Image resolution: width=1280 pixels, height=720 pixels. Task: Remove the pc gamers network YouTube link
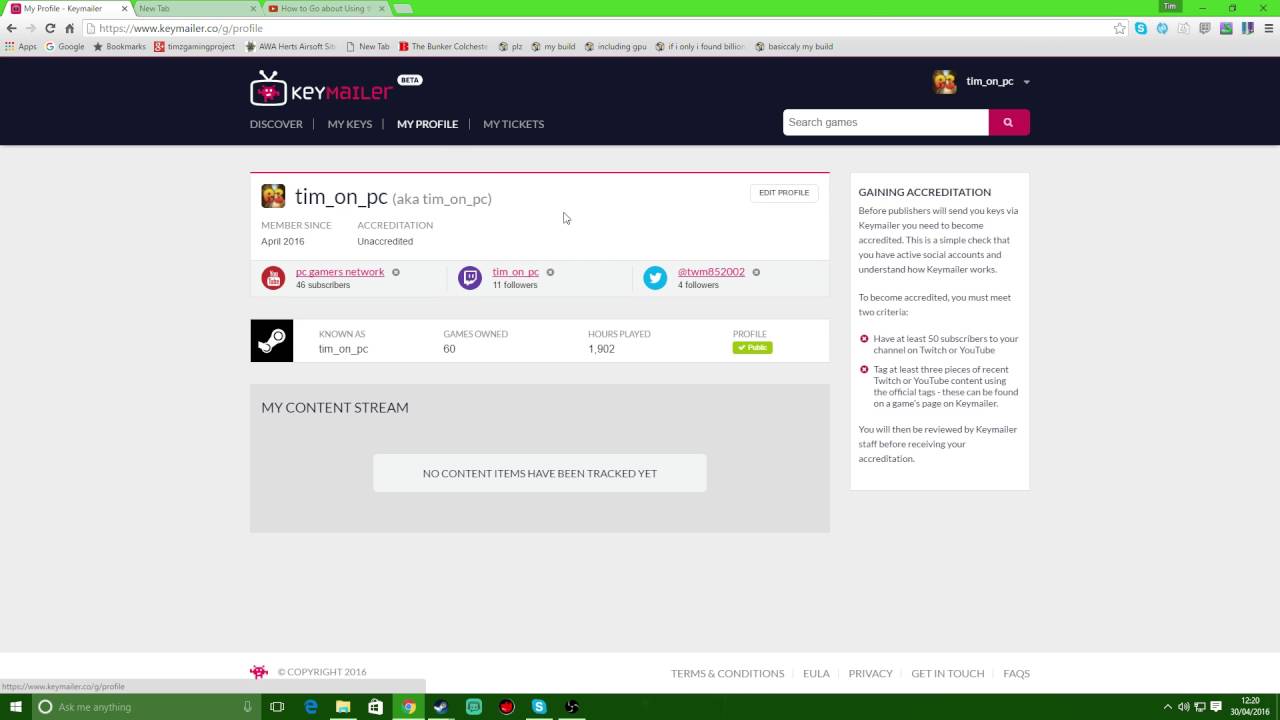click(396, 272)
